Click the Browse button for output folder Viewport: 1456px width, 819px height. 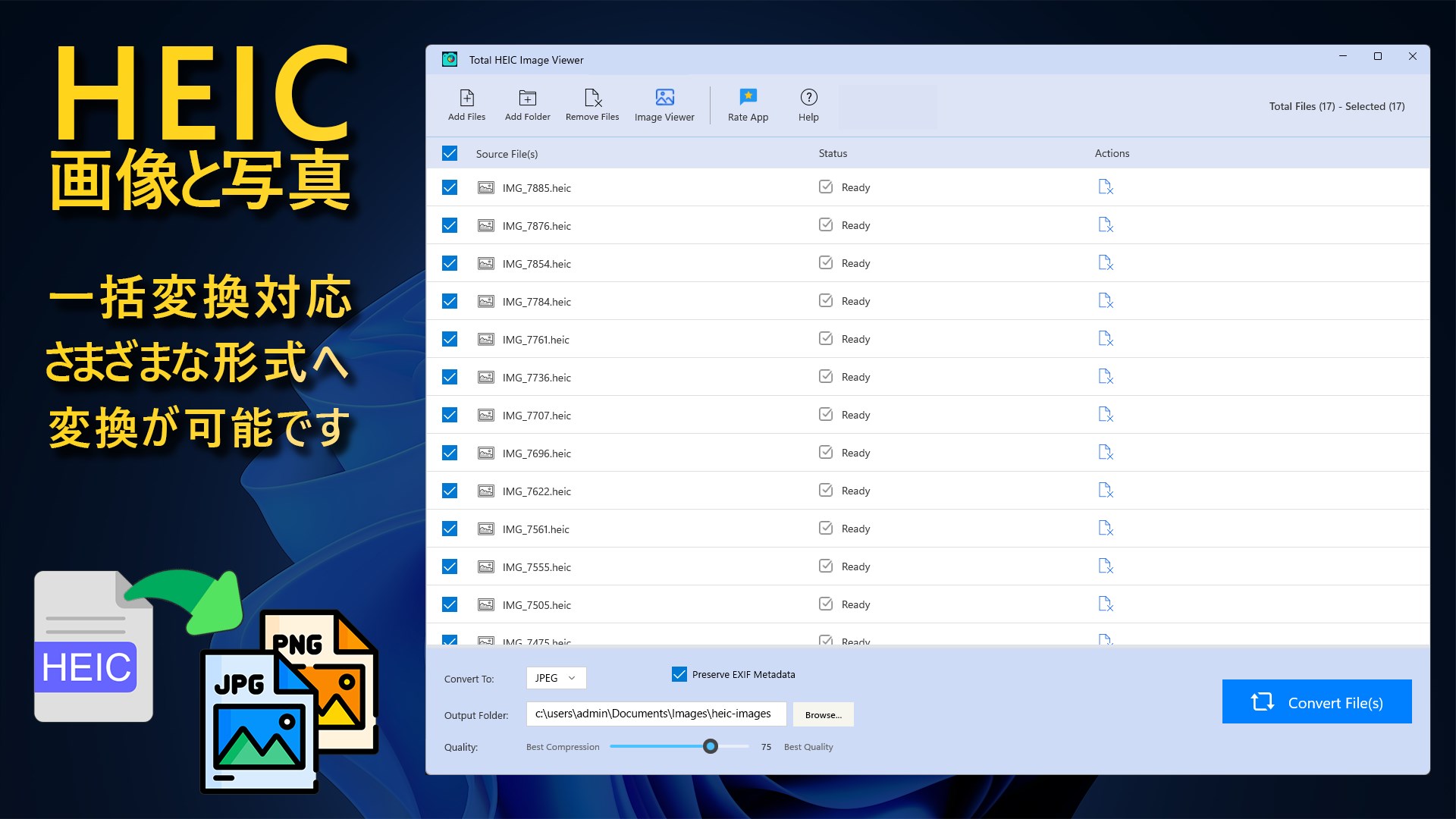tap(823, 714)
